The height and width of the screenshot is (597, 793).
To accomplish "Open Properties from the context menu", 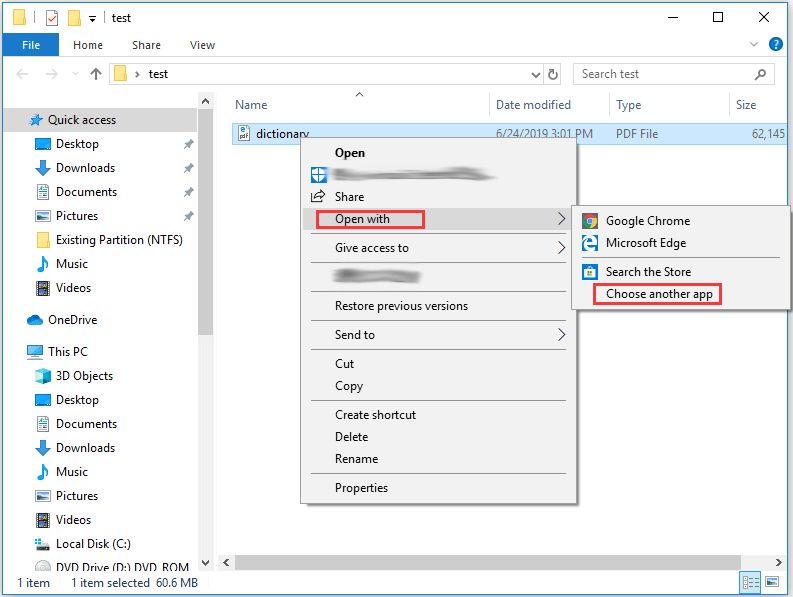I will click(362, 488).
